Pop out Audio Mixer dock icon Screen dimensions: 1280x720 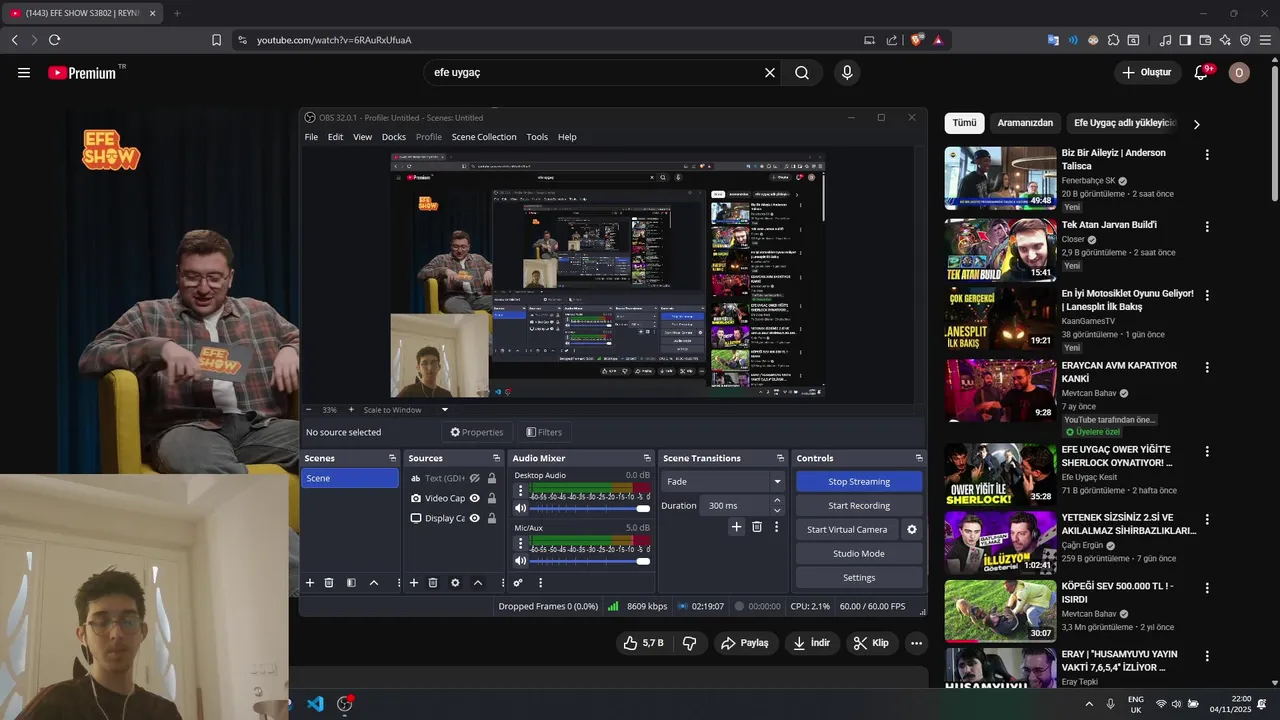pyautogui.click(x=648, y=458)
